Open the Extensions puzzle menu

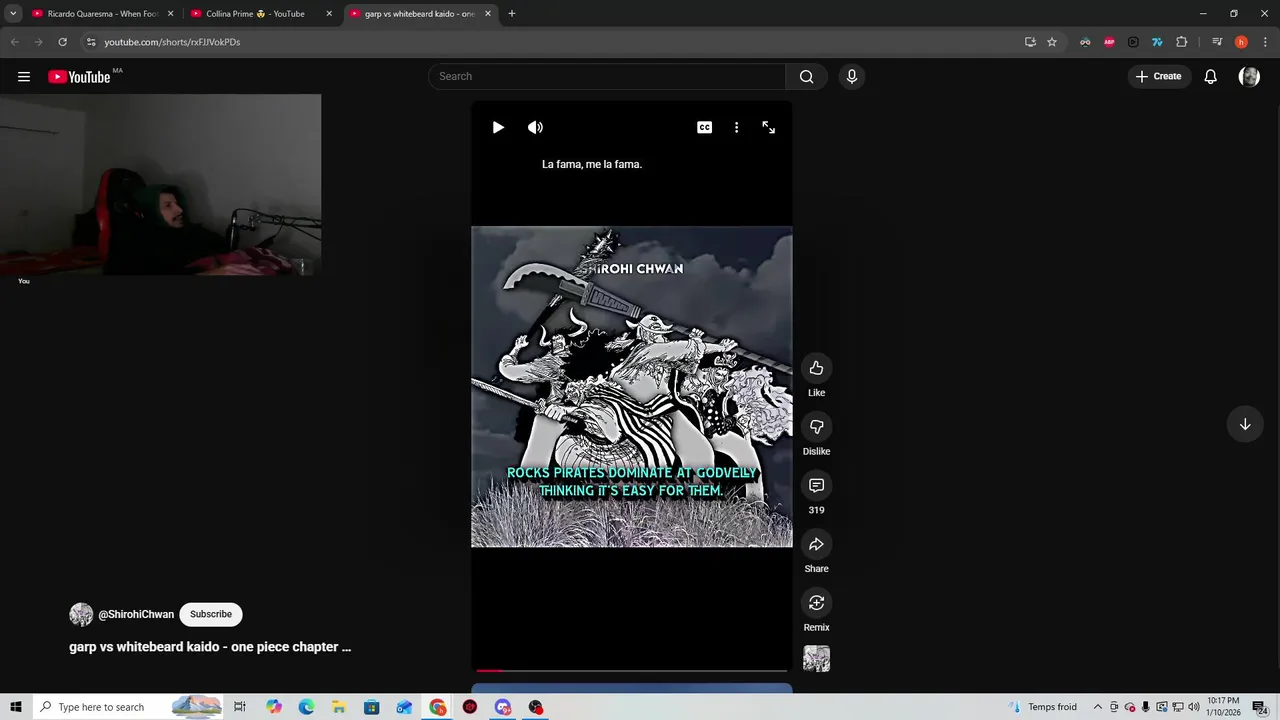coord(1181,42)
